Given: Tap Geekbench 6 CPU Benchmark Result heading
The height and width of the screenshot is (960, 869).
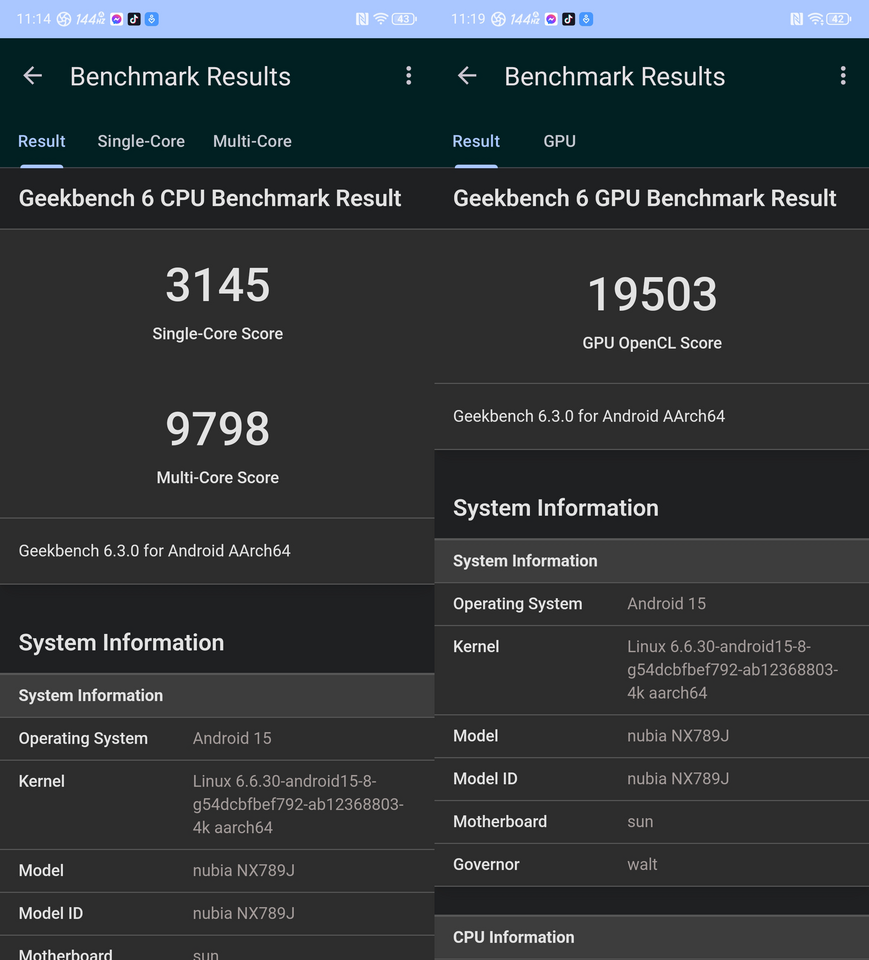Looking at the screenshot, I should pyautogui.click(x=210, y=198).
